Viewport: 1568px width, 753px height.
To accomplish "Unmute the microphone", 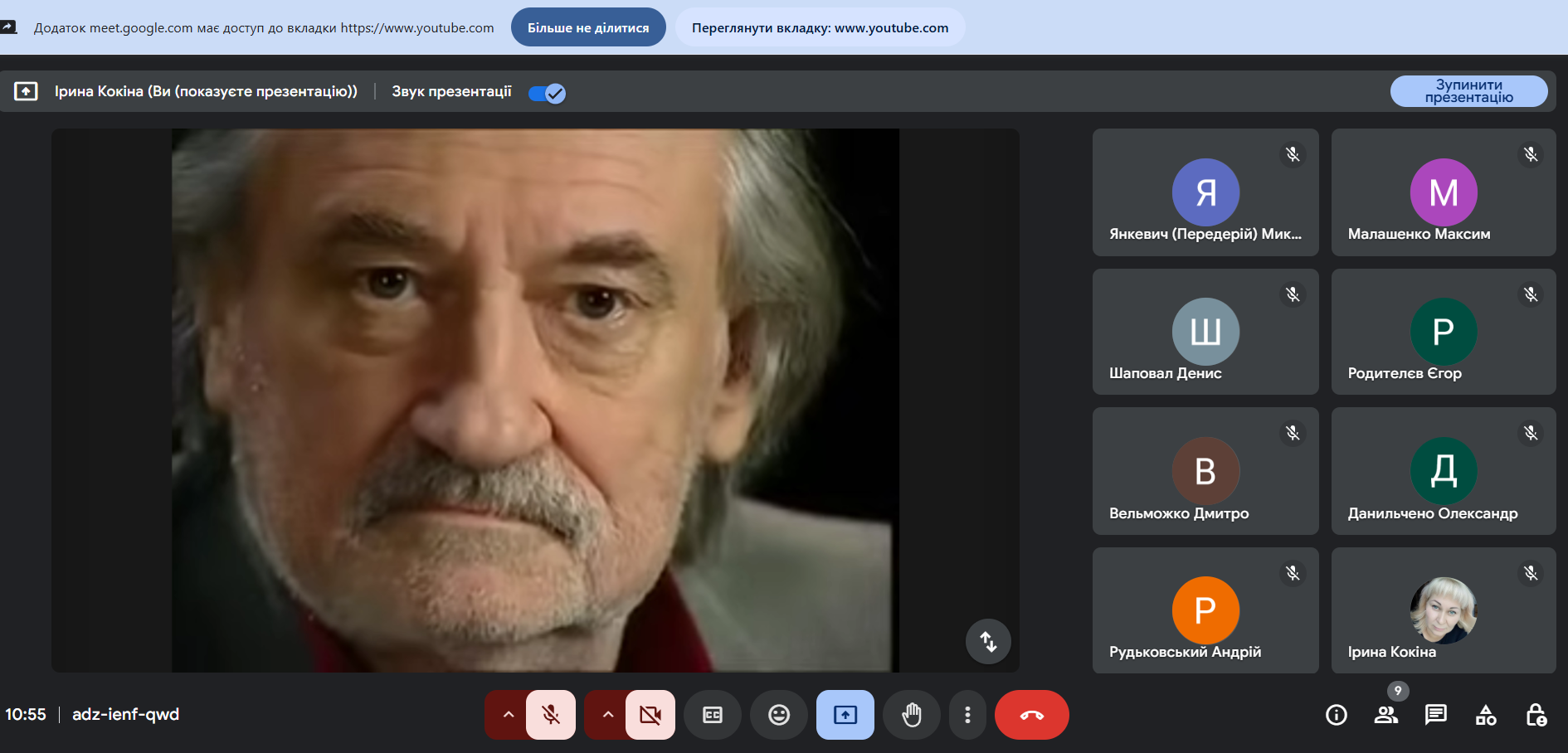I will 551,715.
